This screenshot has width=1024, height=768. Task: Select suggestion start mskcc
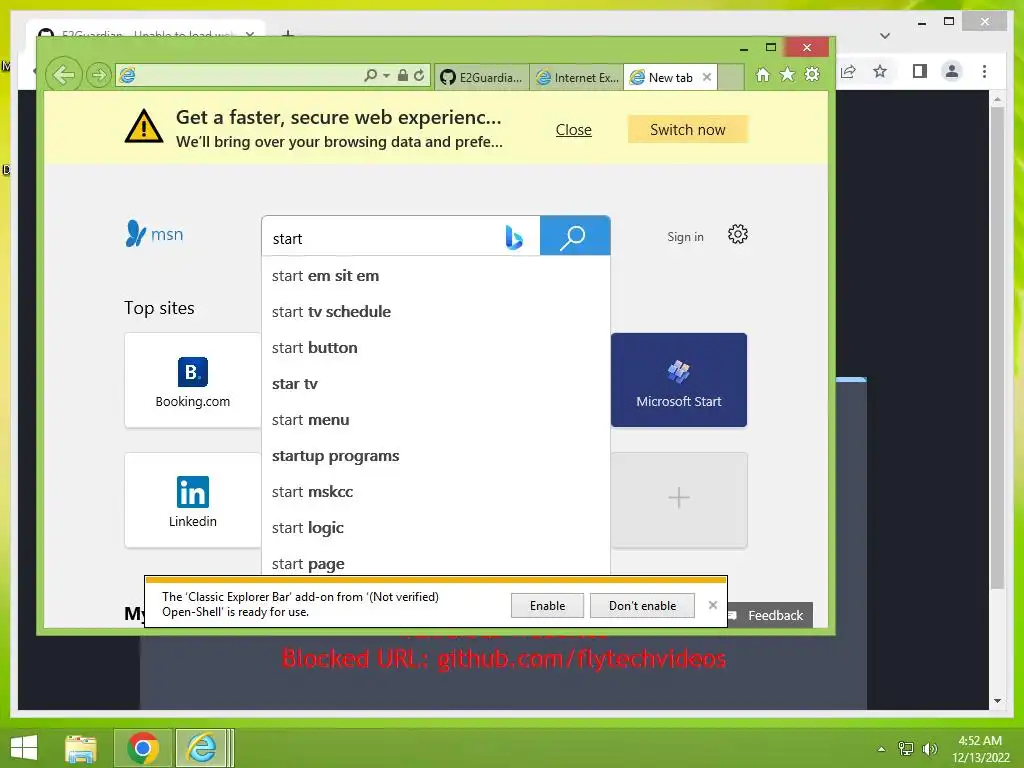coord(436,492)
